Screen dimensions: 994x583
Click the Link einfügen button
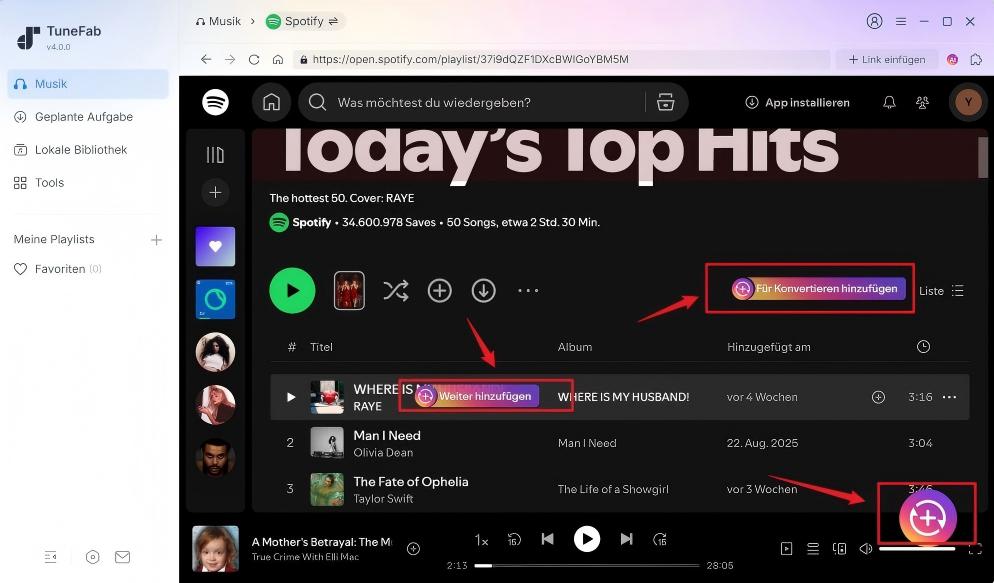[887, 59]
